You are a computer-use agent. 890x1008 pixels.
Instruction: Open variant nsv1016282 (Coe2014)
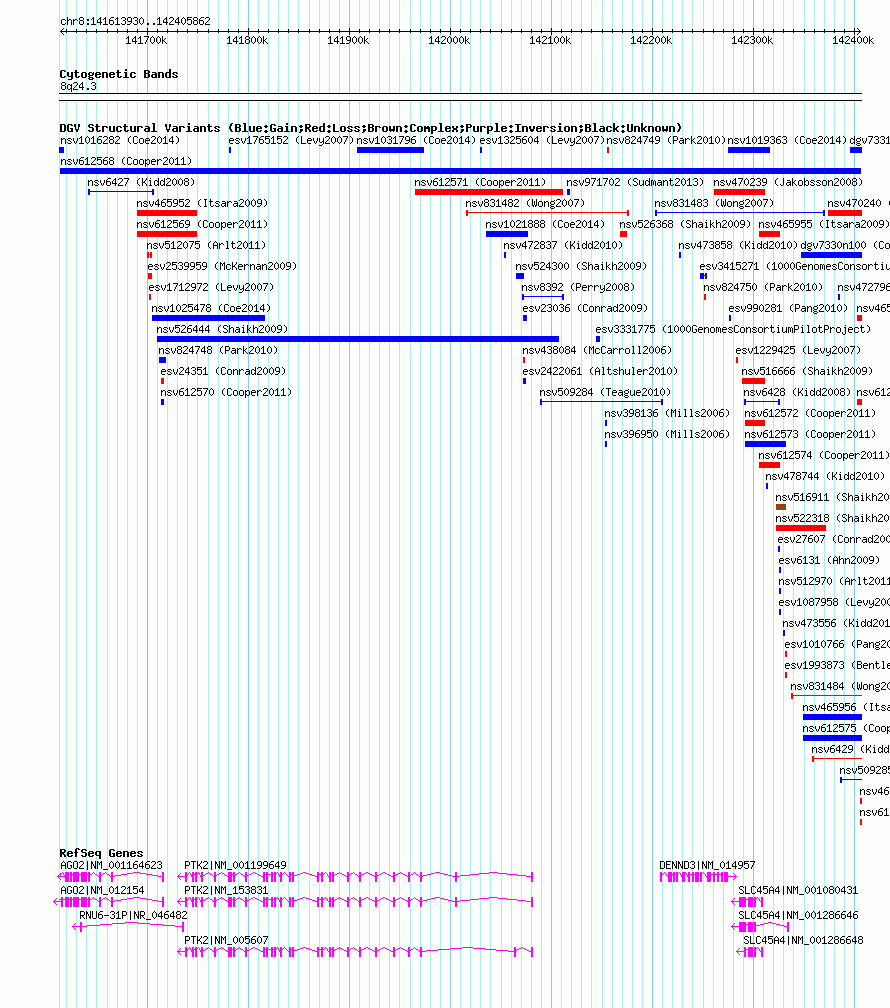(120, 140)
